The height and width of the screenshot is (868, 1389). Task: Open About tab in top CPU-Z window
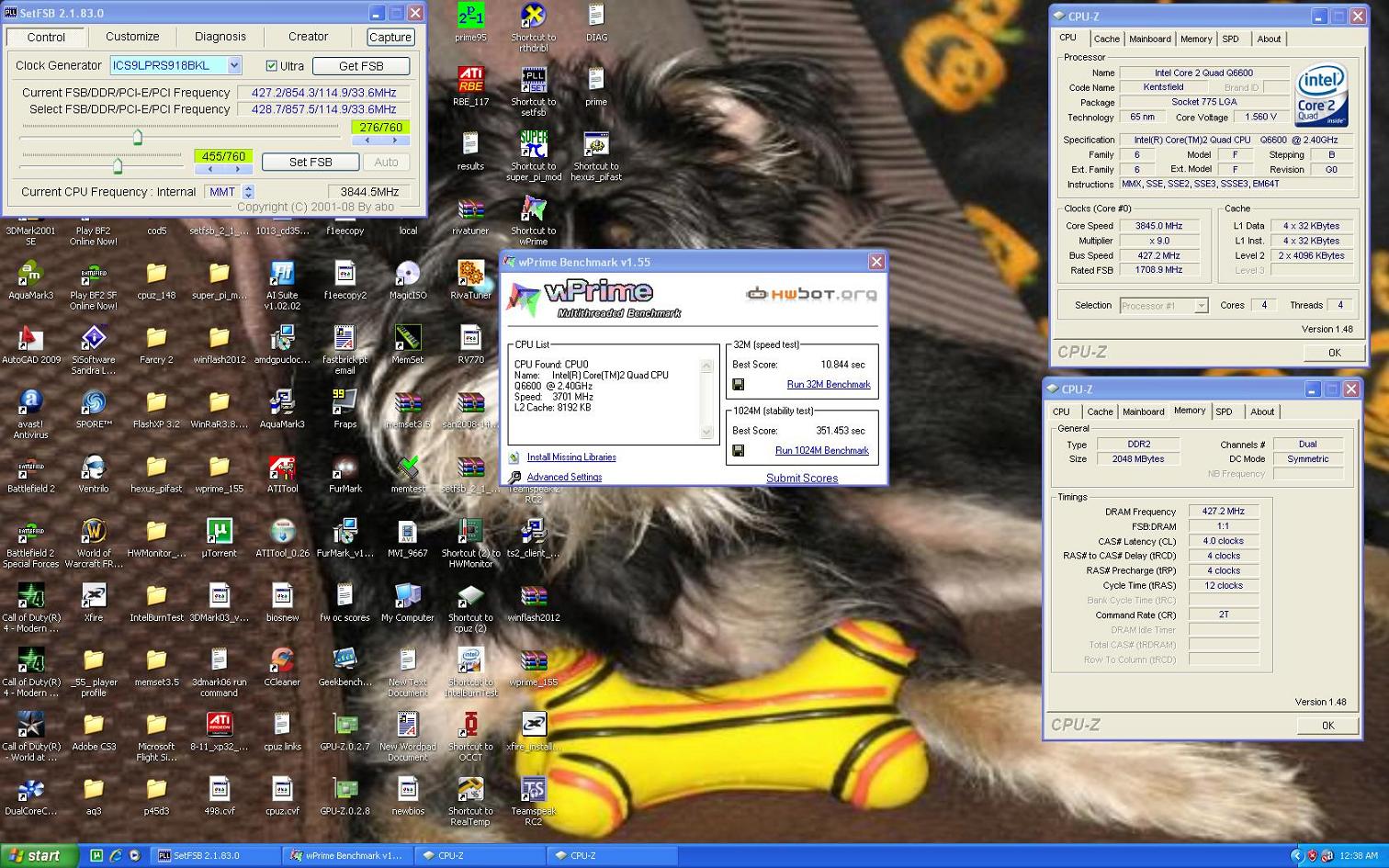click(x=1269, y=39)
